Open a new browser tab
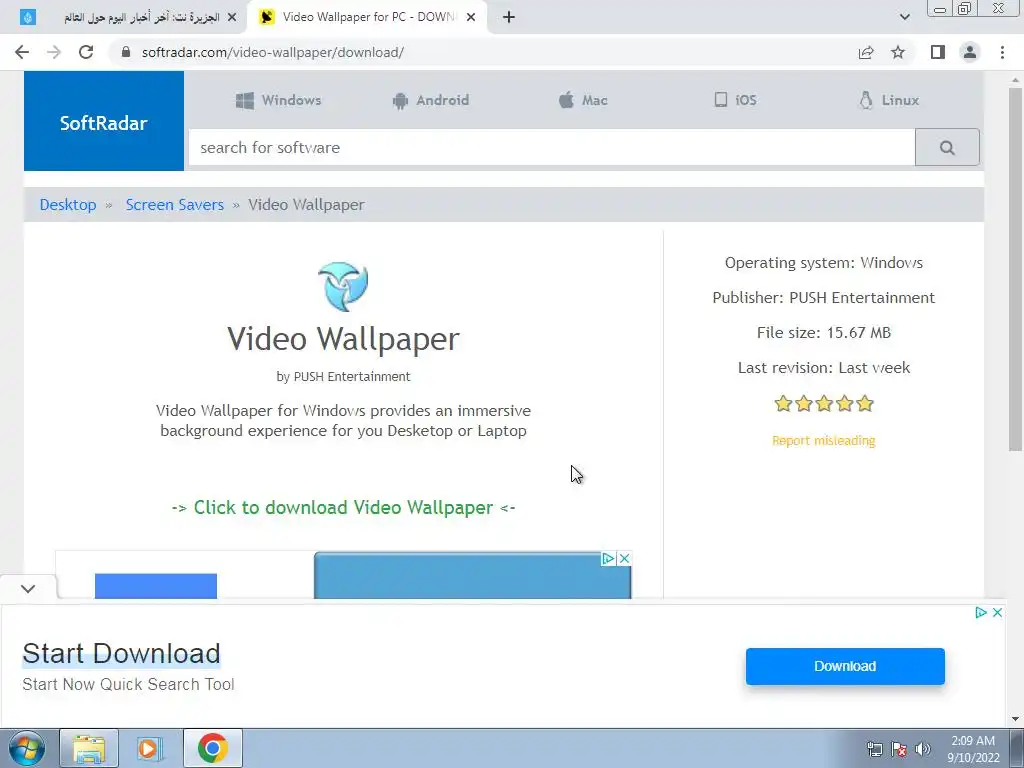Image resolution: width=1024 pixels, height=768 pixels. [509, 17]
